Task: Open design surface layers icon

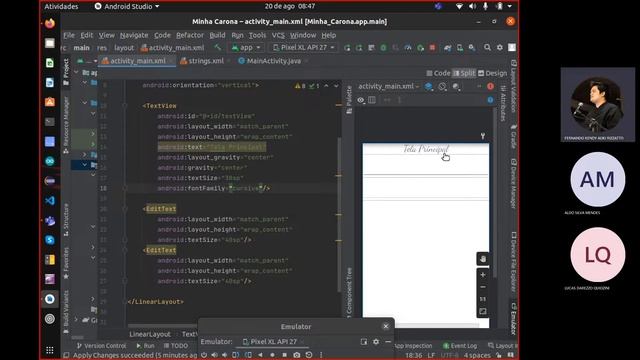Action: click(x=429, y=87)
